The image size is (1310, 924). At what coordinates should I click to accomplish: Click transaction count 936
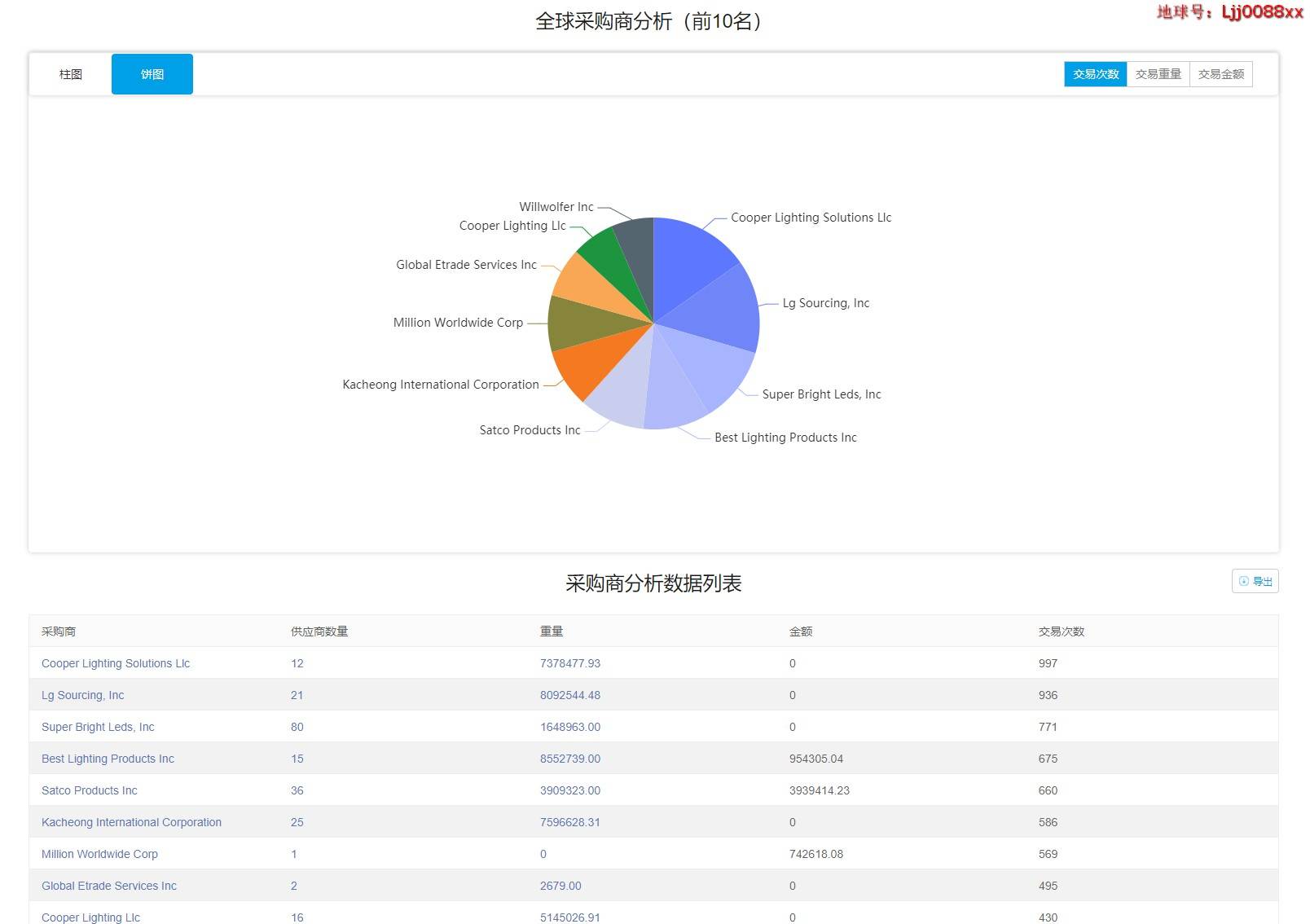[1048, 695]
